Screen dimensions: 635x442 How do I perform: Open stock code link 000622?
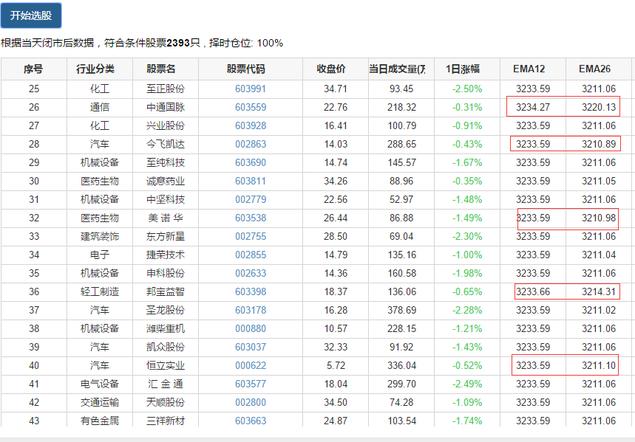click(x=250, y=365)
